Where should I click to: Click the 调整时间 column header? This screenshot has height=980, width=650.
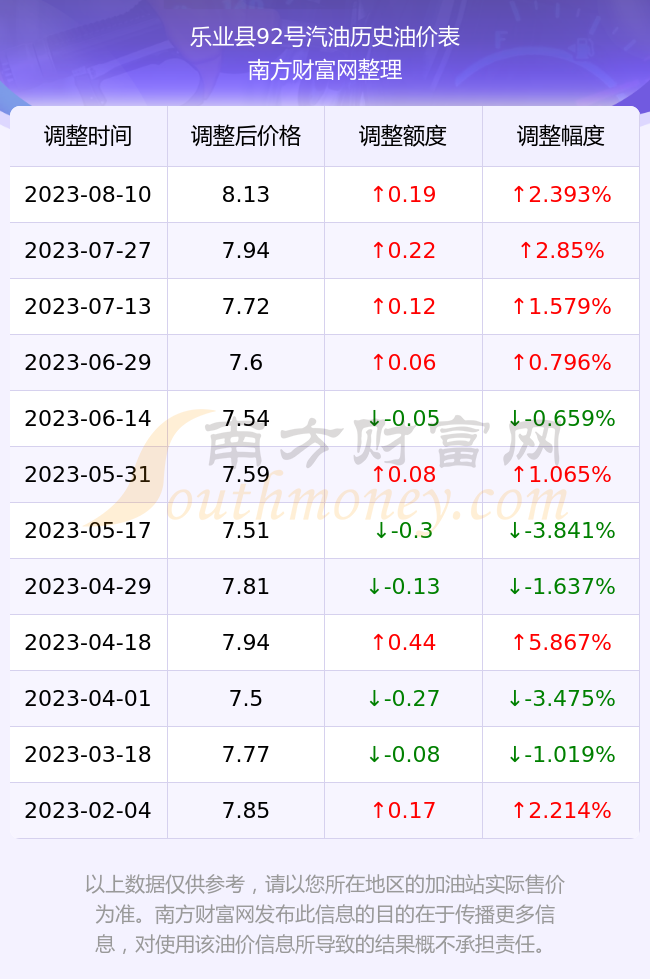coord(88,136)
